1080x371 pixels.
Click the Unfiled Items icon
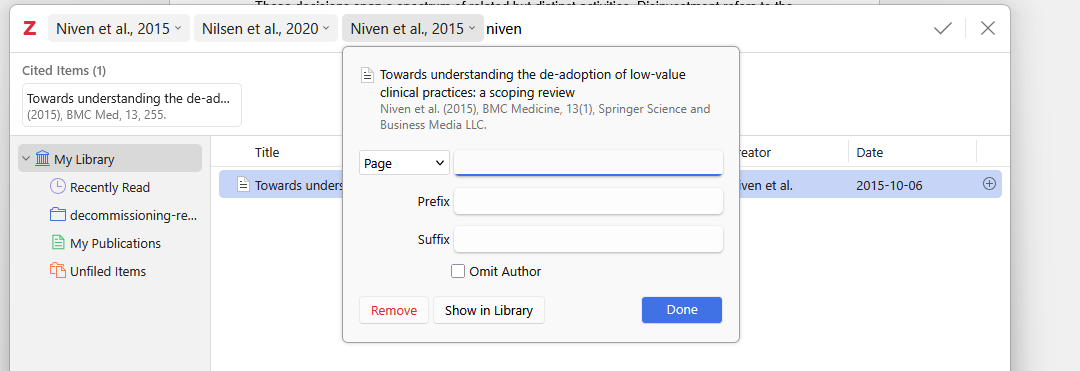58,271
